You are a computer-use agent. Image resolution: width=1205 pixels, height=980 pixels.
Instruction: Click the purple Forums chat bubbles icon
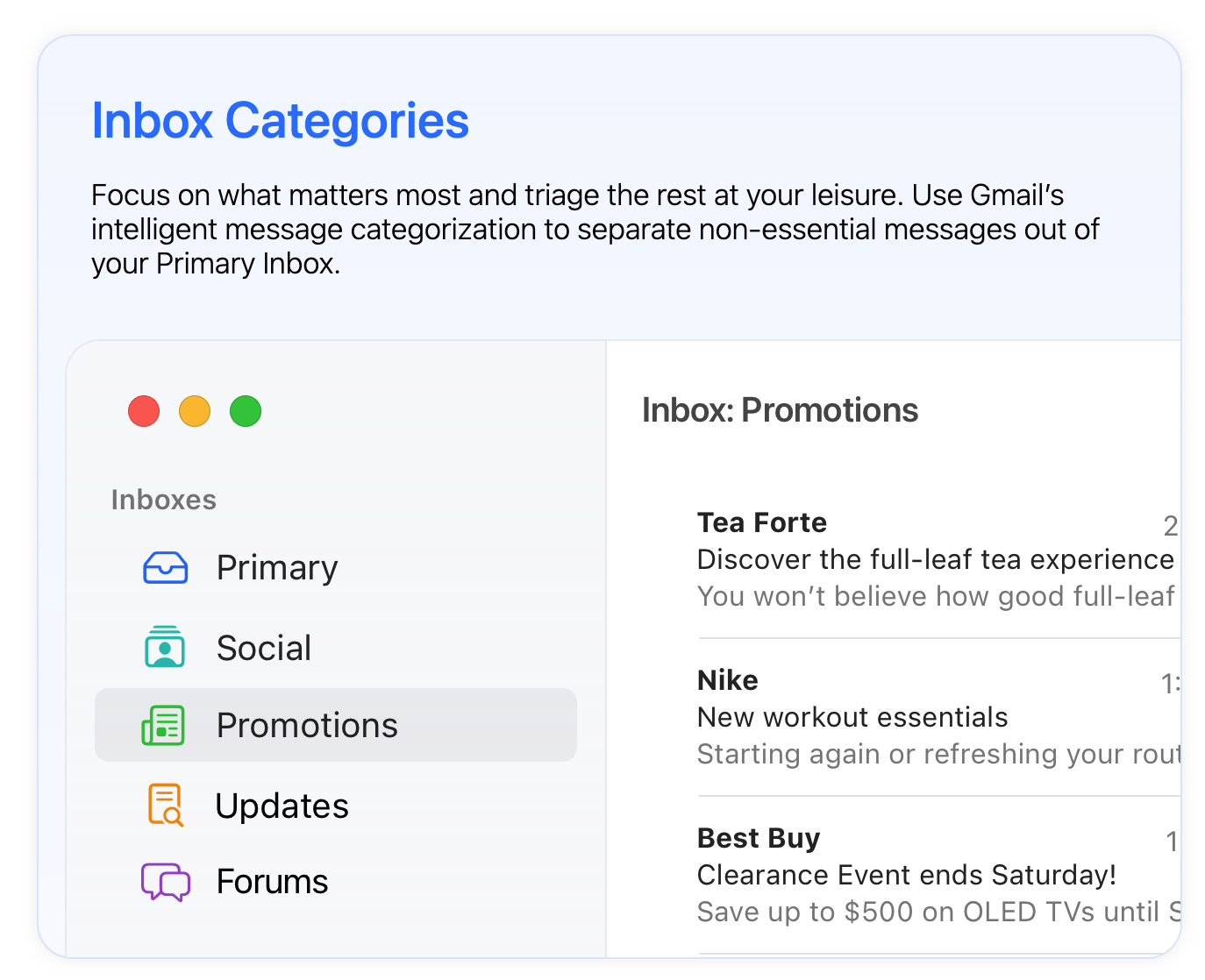[165, 882]
